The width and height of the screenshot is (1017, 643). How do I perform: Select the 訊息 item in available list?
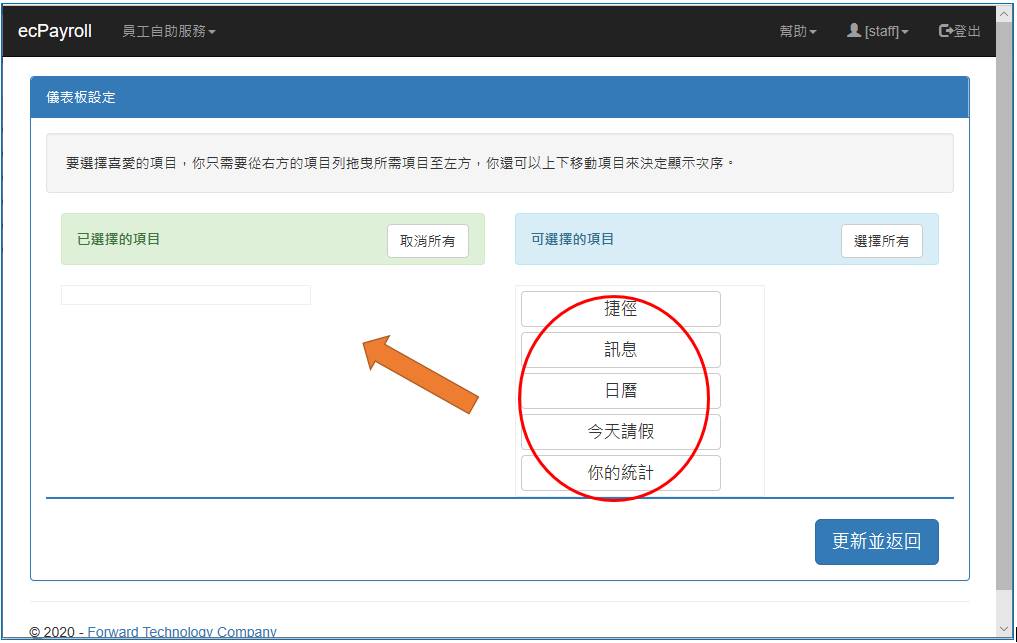coord(620,350)
